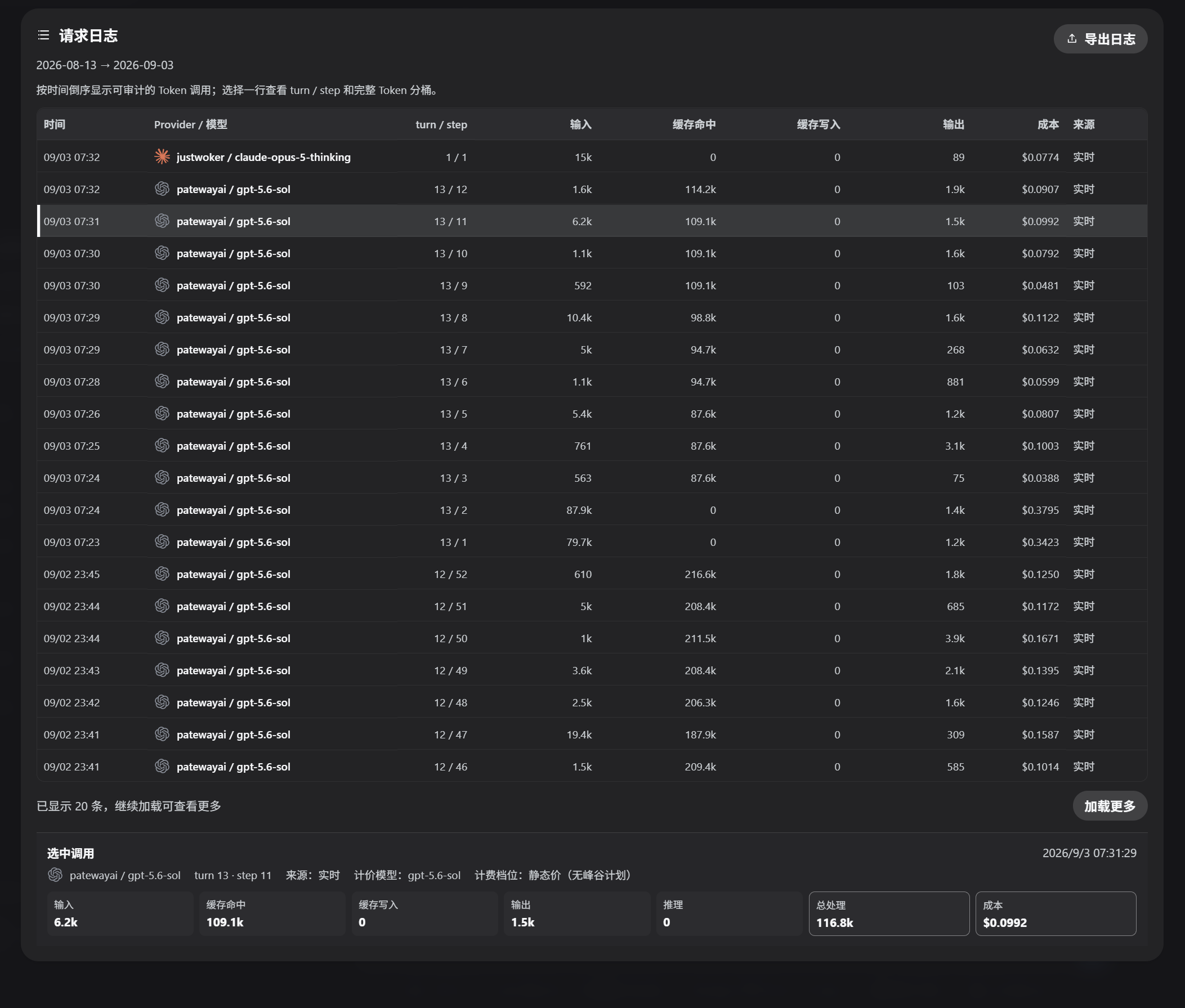Click the date range 2026-08-13 → 2026-09-03
Screen dimensions: 1185x1008
[x=105, y=65]
